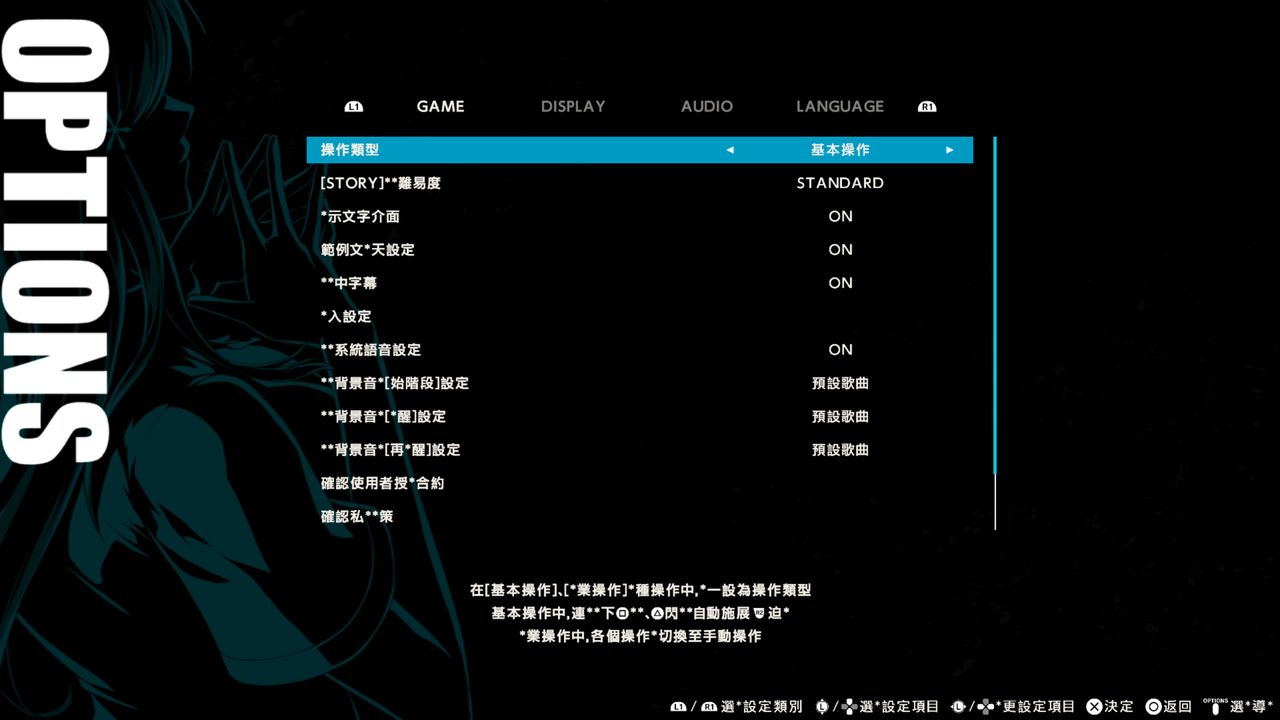
Task: Click the circle button icon for 返回
Action: pos(1153,707)
